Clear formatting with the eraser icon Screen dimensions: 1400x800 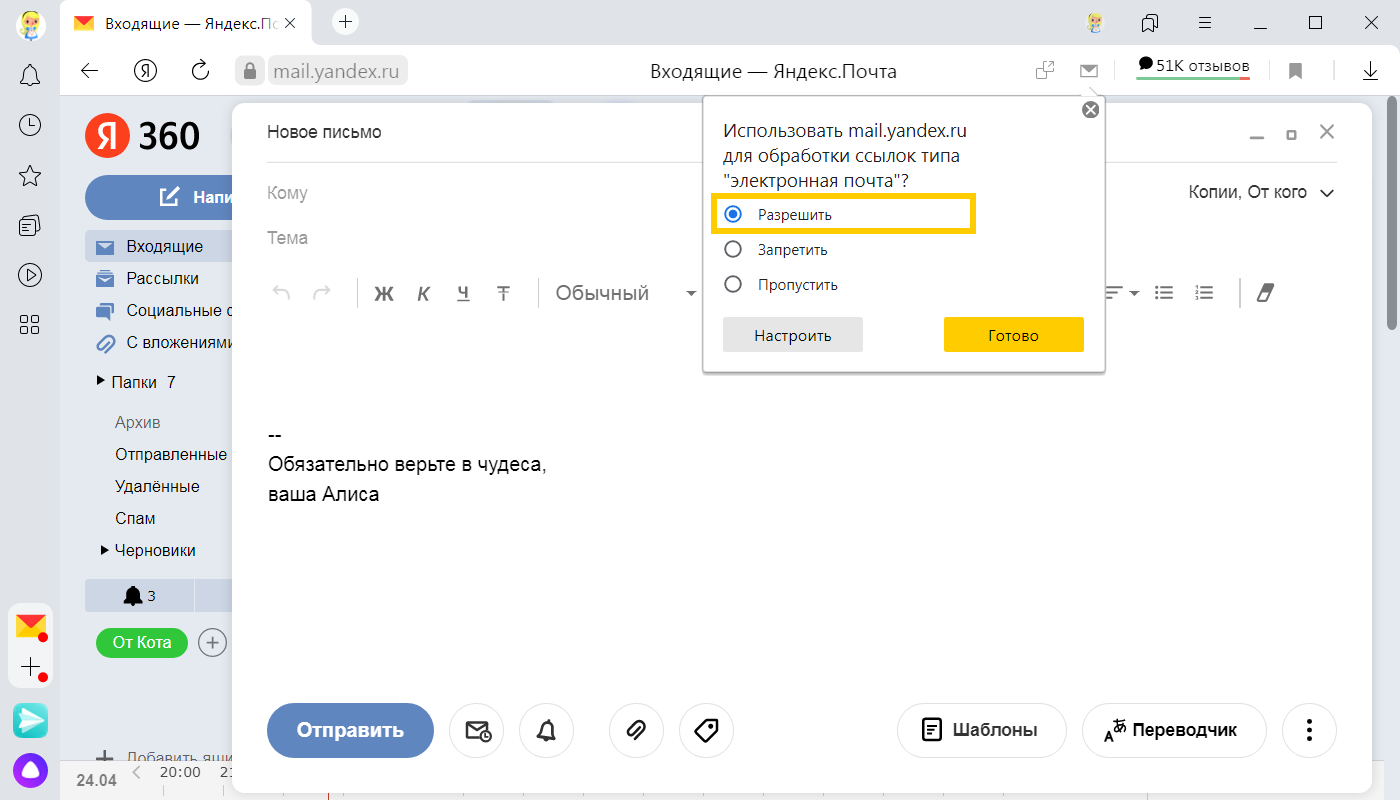tap(1266, 293)
